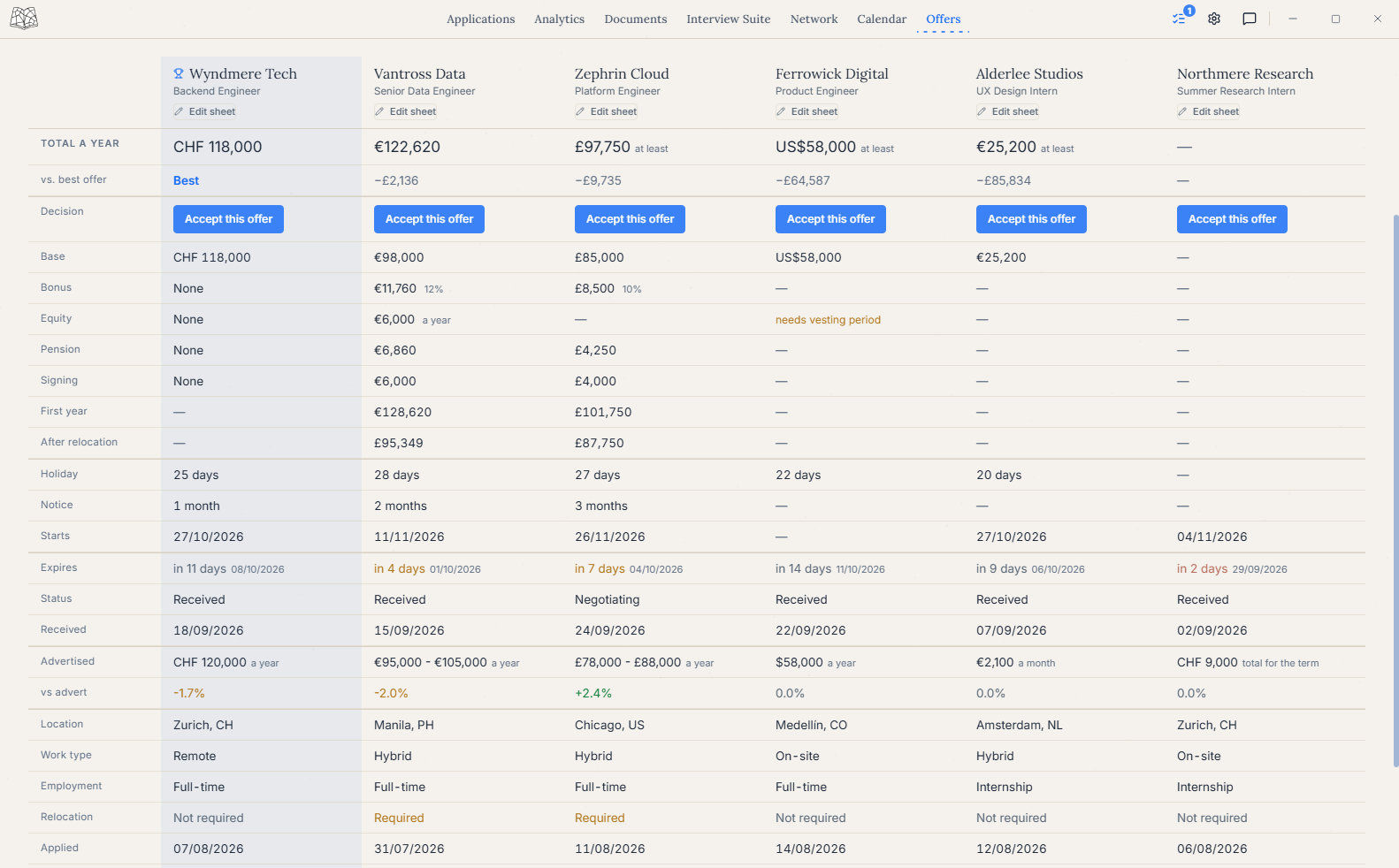This screenshot has height=868, width=1399.
Task: Click Edit sheet label for Vantross Data
Action: click(413, 111)
